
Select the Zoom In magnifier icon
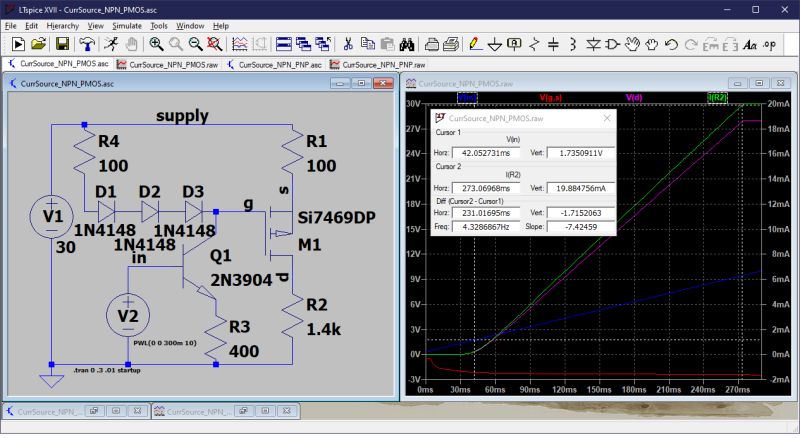pos(156,44)
